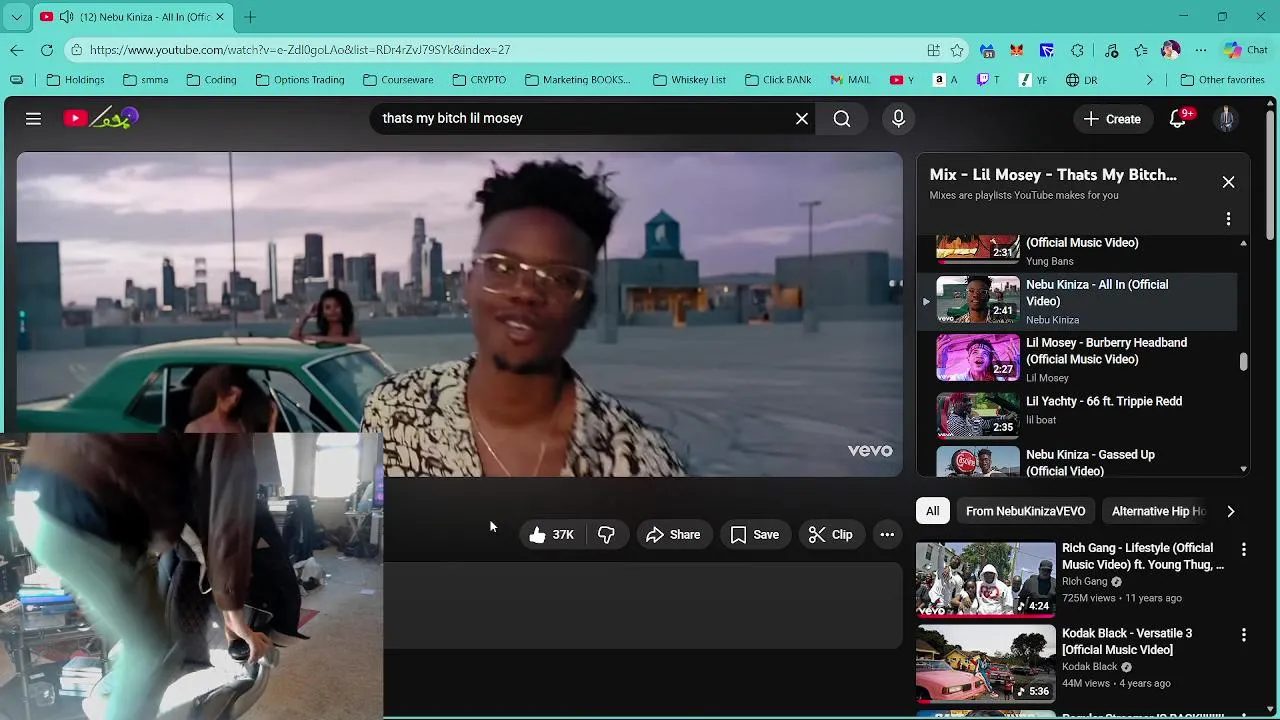This screenshot has width=1280, height=720.
Task: Open the browser profile picture
Action: [x=1171, y=50]
